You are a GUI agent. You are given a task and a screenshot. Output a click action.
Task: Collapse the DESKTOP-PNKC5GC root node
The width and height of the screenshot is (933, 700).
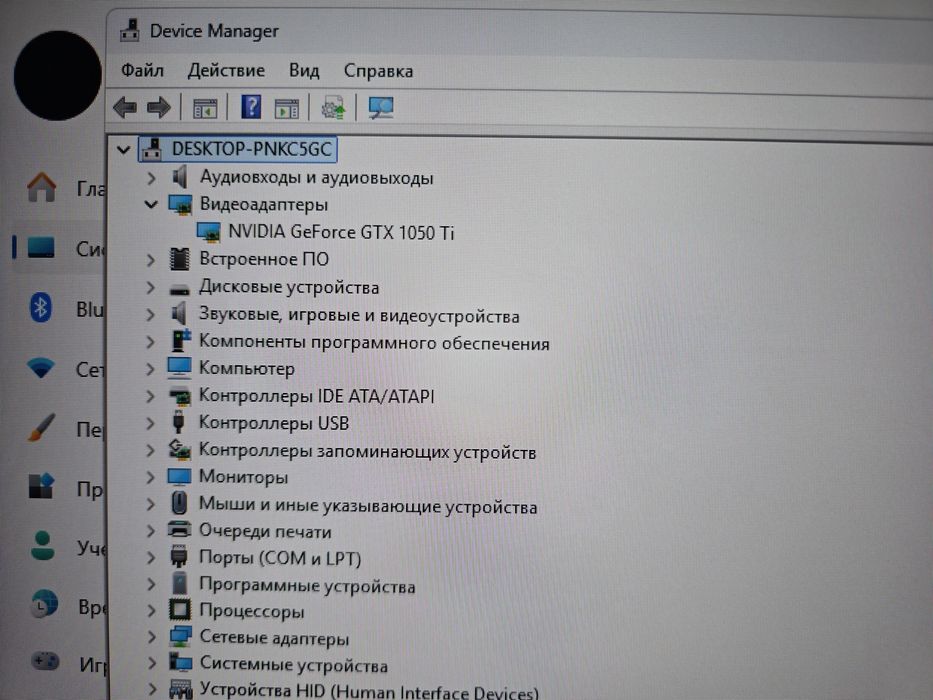123,149
